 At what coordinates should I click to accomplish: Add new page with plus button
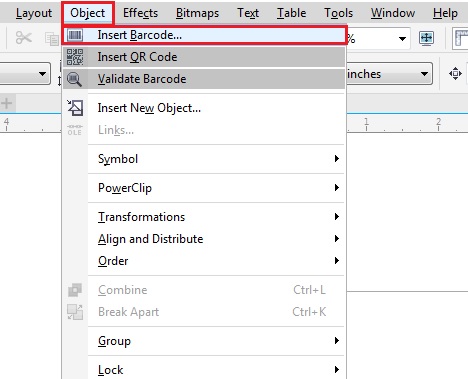6,103
